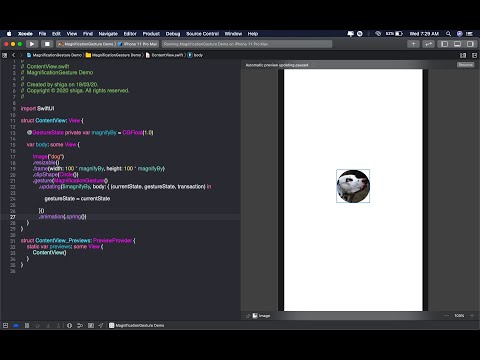This screenshot has width=480, height=360.
Task: Zoom out the preview canvas
Action: click(x=446, y=315)
